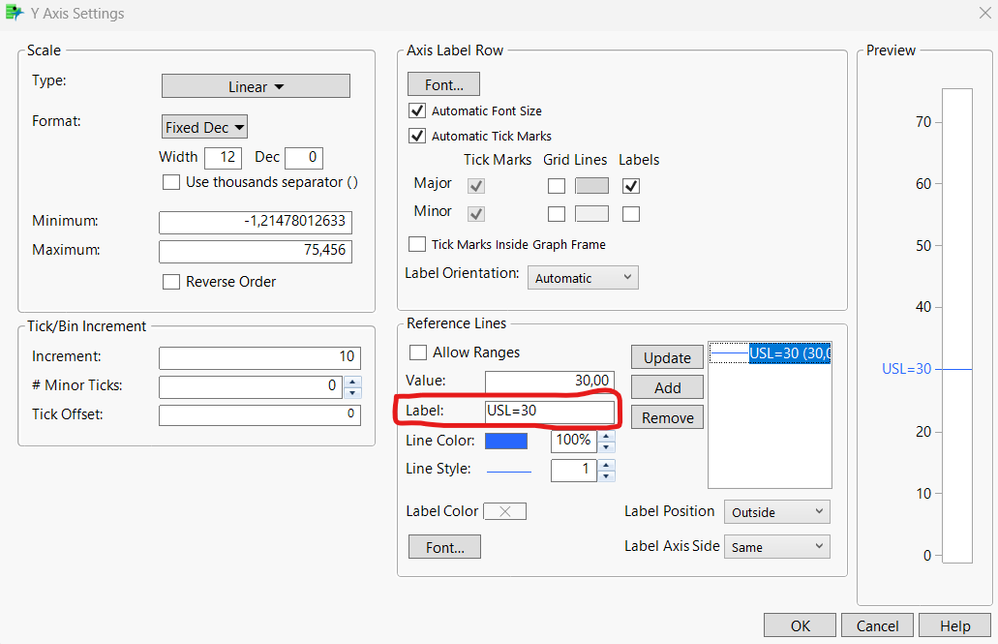Click the Minimum value field
The image size is (998, 644).
point(255,222)
